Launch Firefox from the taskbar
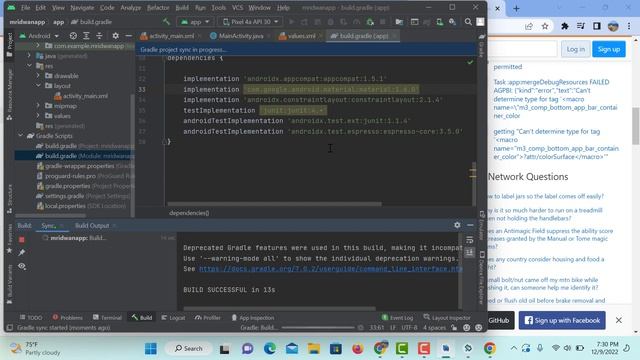The height and width of the screenshot is (360, 640). [x=358, y=349]
